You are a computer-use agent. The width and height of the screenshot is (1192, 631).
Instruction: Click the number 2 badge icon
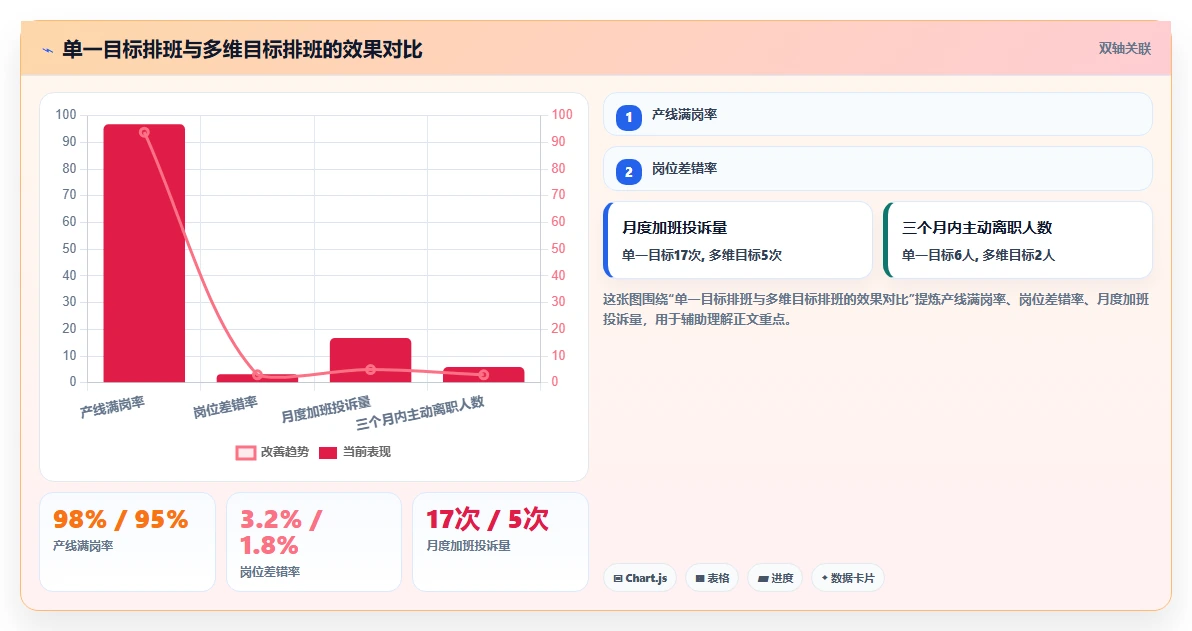pos(629,172)
